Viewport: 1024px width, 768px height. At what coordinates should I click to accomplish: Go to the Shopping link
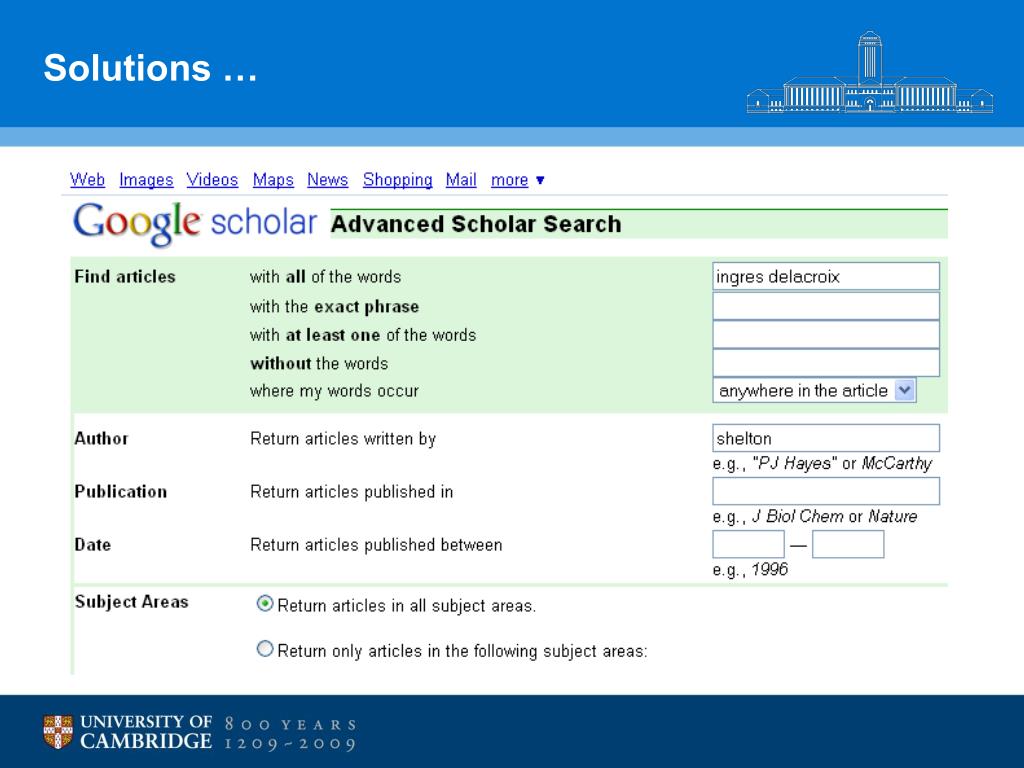398,180
